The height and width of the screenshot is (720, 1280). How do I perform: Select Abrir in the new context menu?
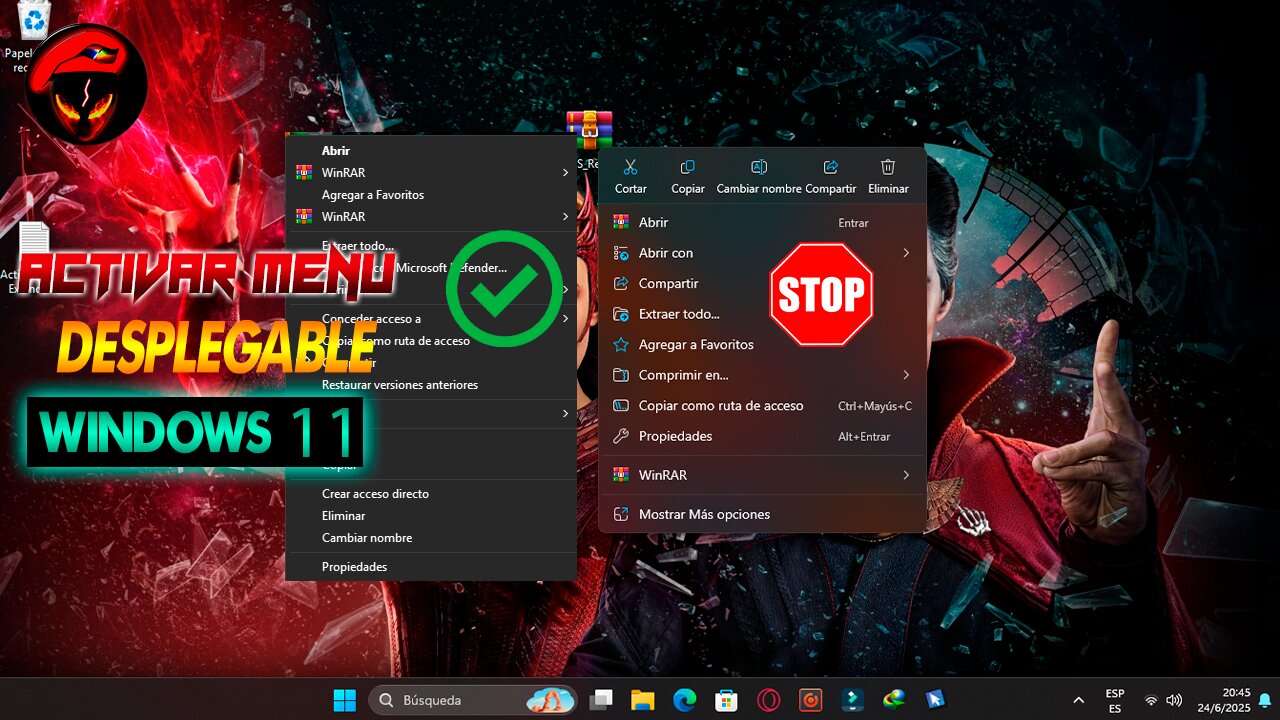(762, 222)
